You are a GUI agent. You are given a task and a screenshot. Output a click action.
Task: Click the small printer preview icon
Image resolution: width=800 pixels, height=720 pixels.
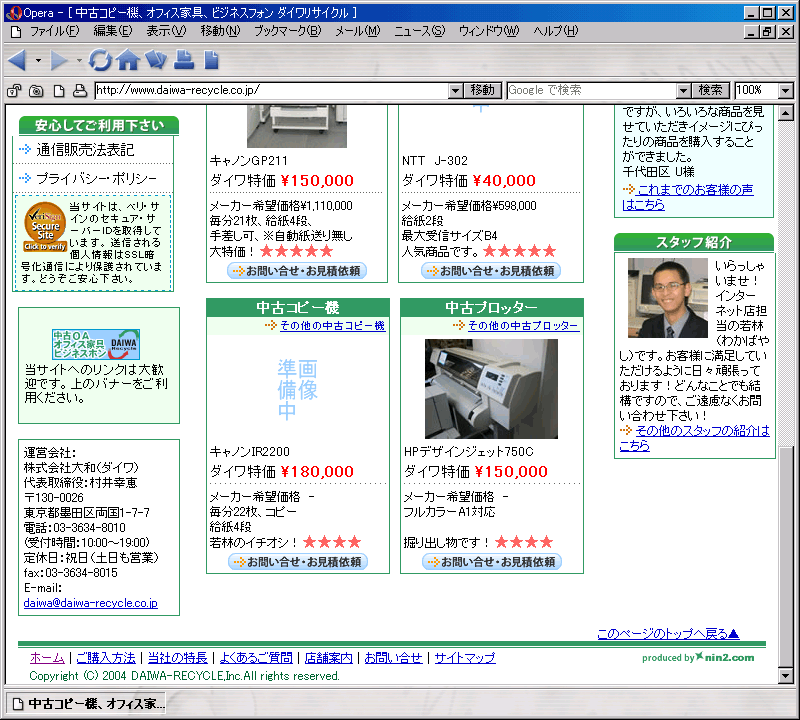coord(80,91)
